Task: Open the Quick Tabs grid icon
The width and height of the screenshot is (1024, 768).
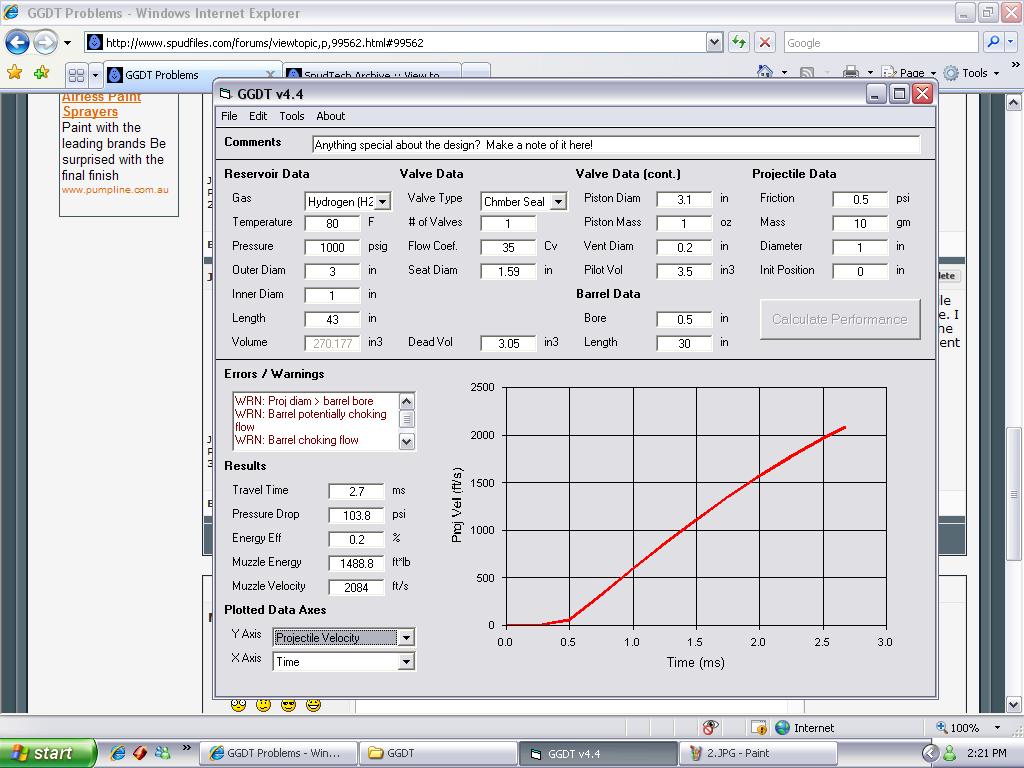Action: 76,75
